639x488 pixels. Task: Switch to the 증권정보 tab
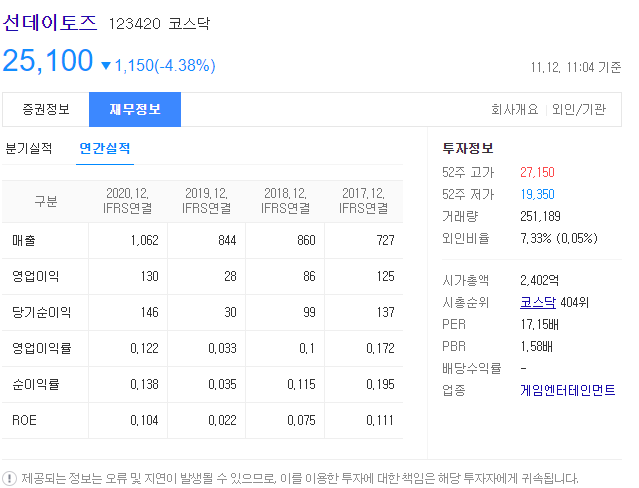tap(46, 109)
